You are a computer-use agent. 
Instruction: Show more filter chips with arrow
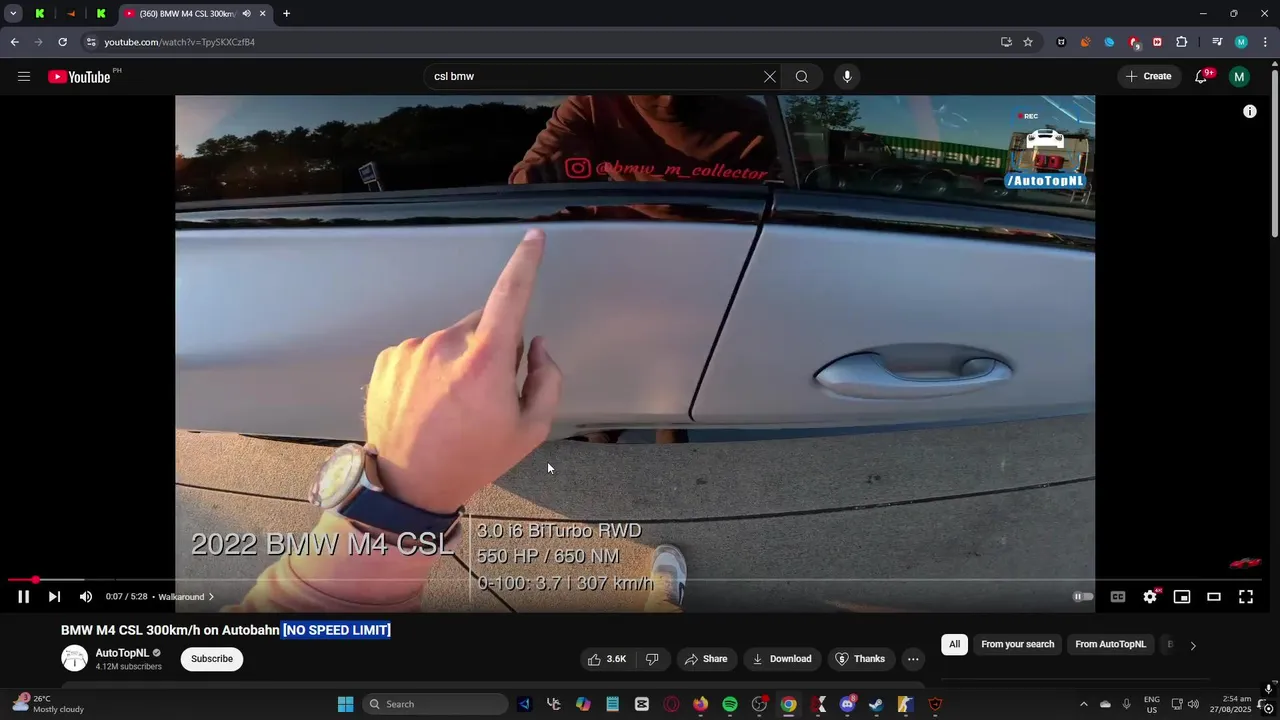[1193, 646]
